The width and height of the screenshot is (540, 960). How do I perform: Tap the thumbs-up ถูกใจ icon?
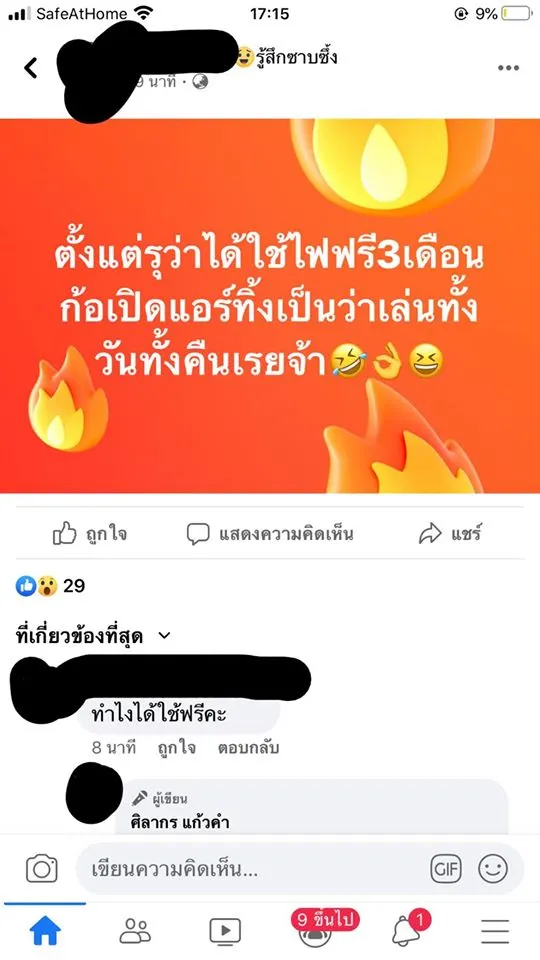(x=64, y=533)
